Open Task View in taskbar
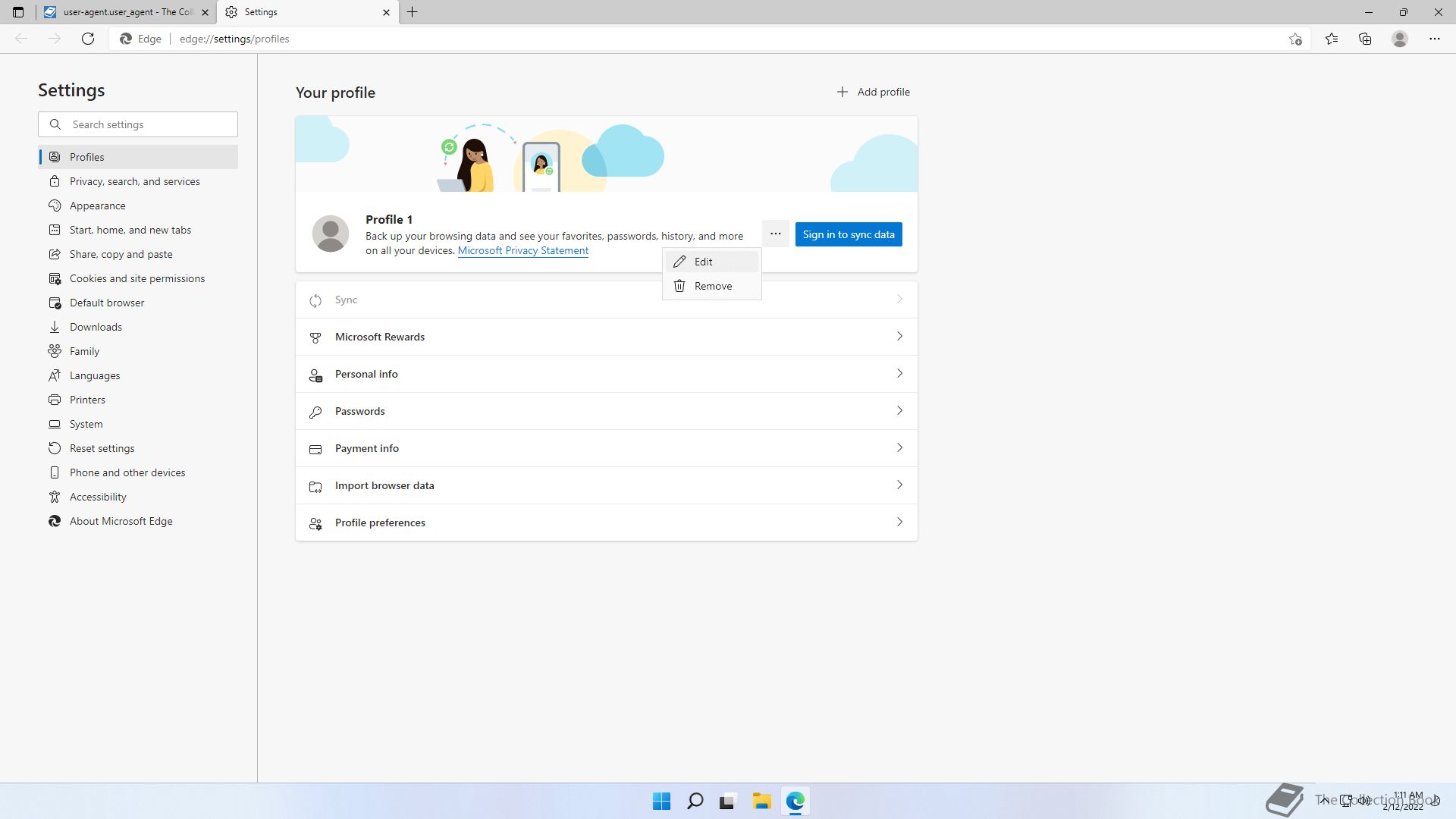Image resolution: width=1456 pixels, height=819 pixels. [728, 801]
